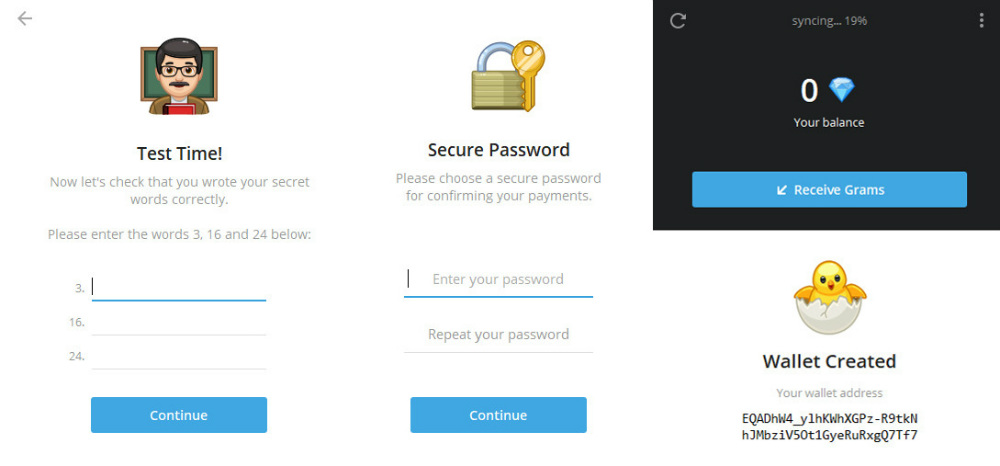This screenshot has height=466, width=1000.
Task: Click the Repeat your password field
Action: click(498, 335)
